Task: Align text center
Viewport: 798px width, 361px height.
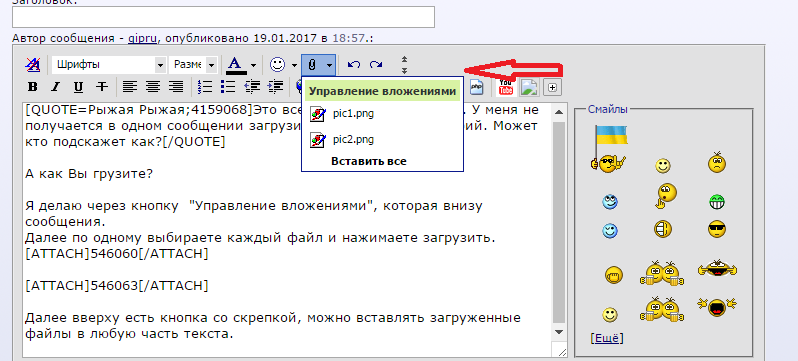Action: (x=153, y=87)
